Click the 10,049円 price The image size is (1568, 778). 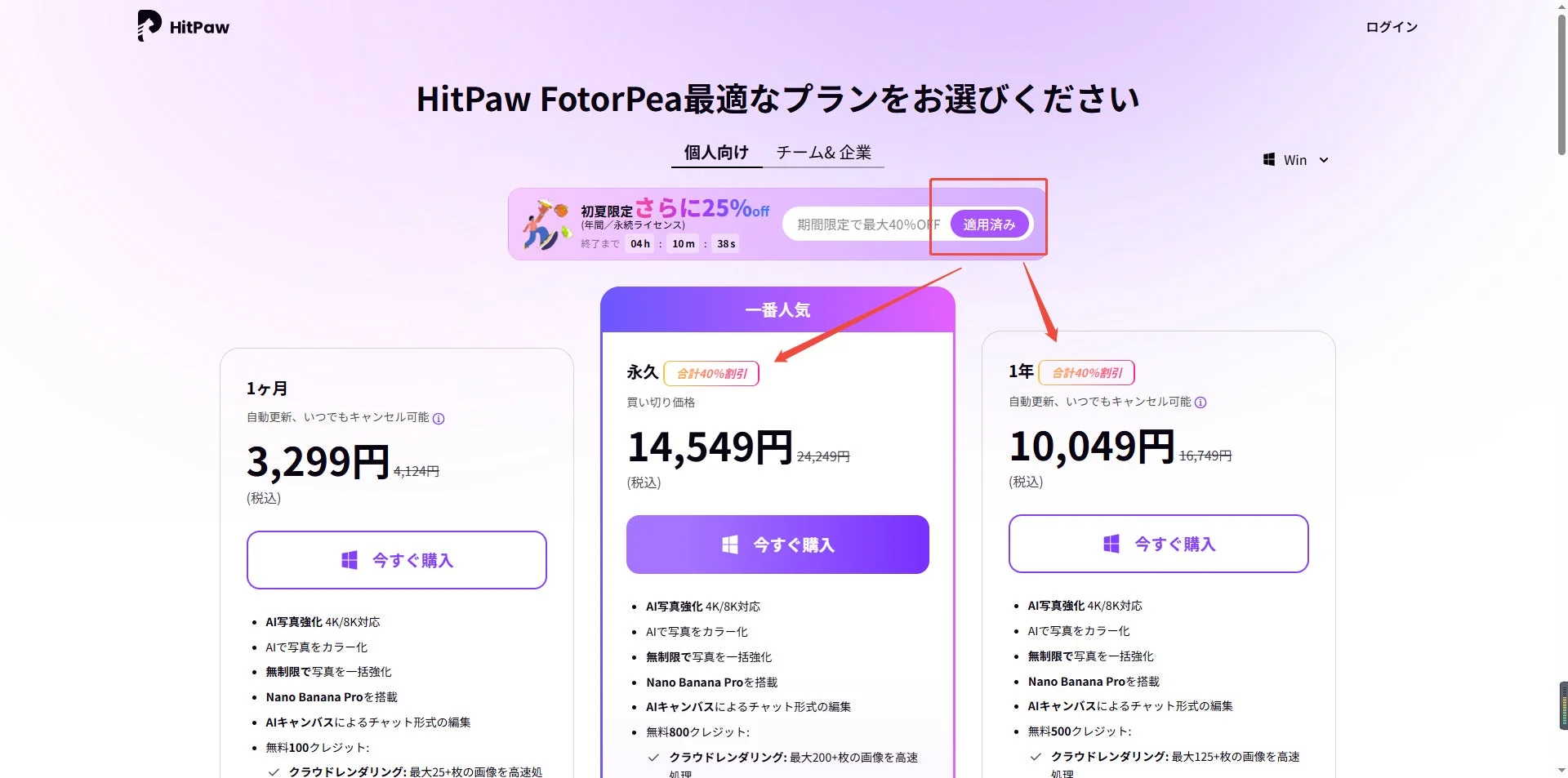point(1092,447)
